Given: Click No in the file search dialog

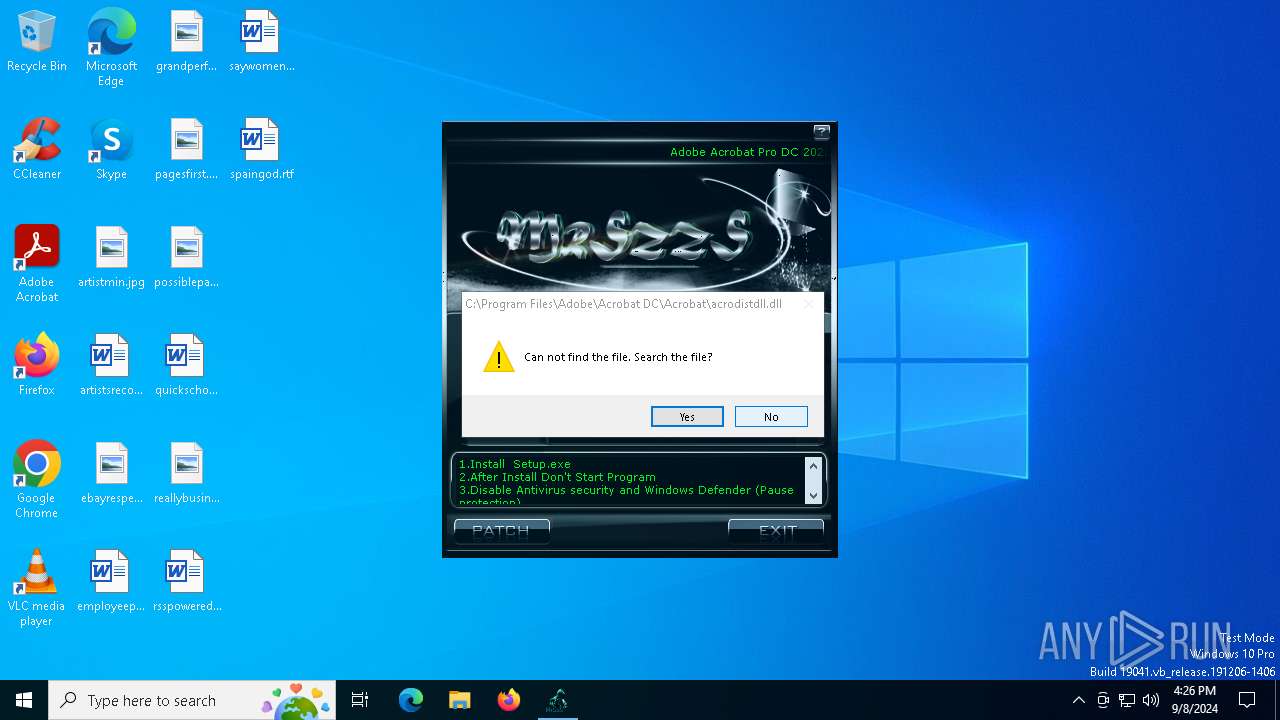Looking at the screenshot, I should pos(771,417).
